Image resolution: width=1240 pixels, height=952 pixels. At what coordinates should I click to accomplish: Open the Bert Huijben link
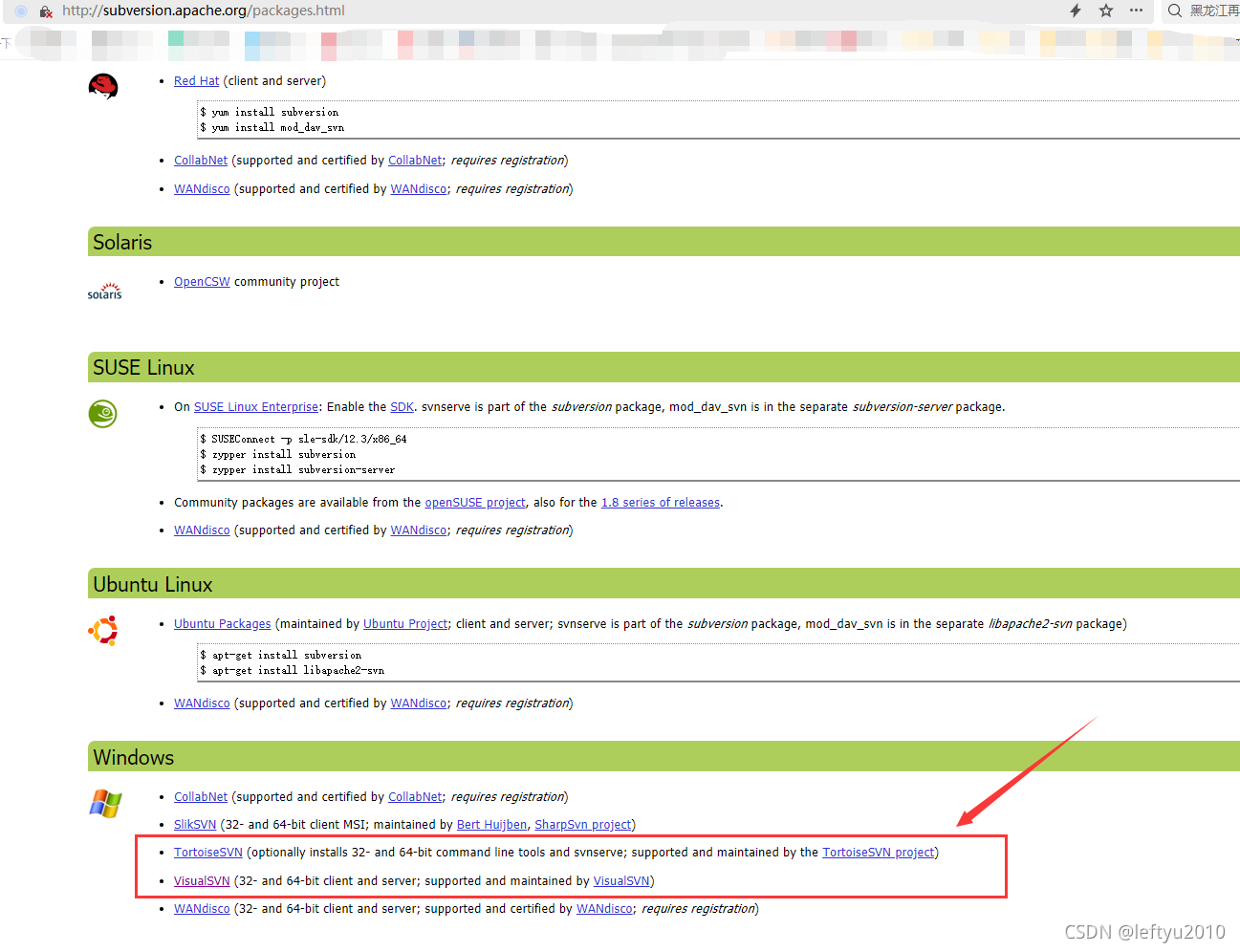(x=491, y=825)
